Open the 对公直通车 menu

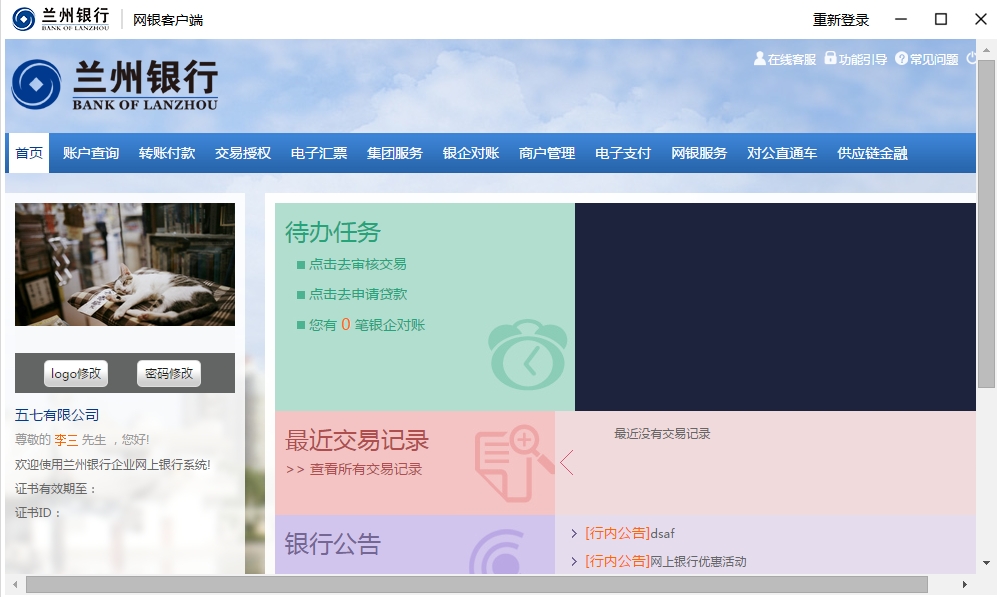tap(782, 153)
